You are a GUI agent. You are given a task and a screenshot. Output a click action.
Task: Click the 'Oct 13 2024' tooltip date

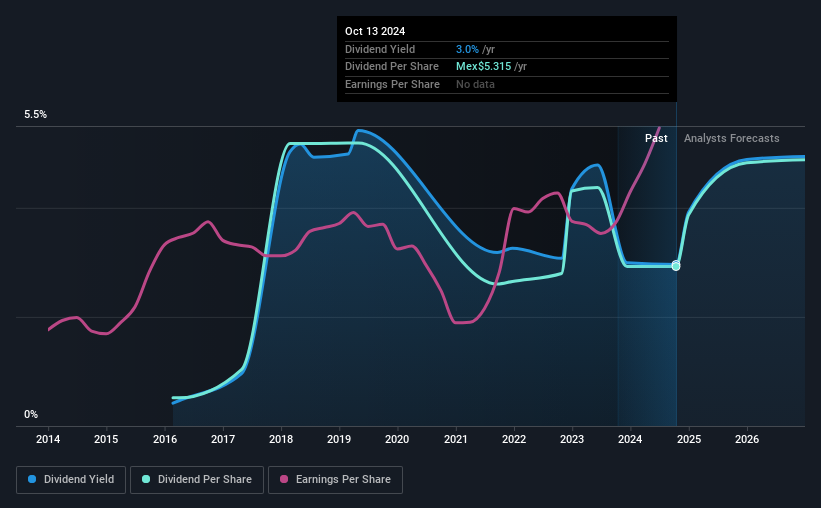375,31
